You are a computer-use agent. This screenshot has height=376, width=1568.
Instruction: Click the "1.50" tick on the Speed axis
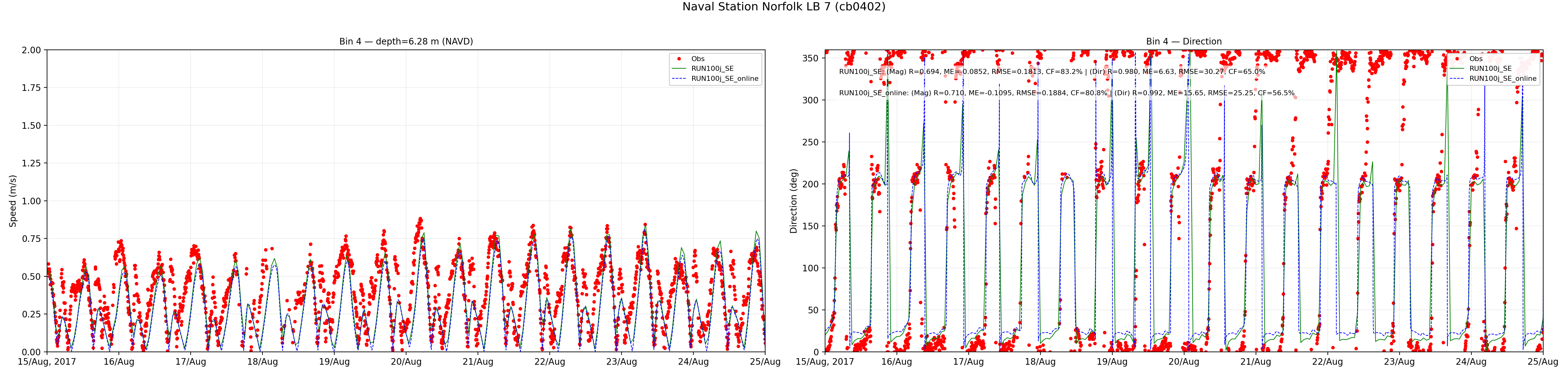[31, 125]
